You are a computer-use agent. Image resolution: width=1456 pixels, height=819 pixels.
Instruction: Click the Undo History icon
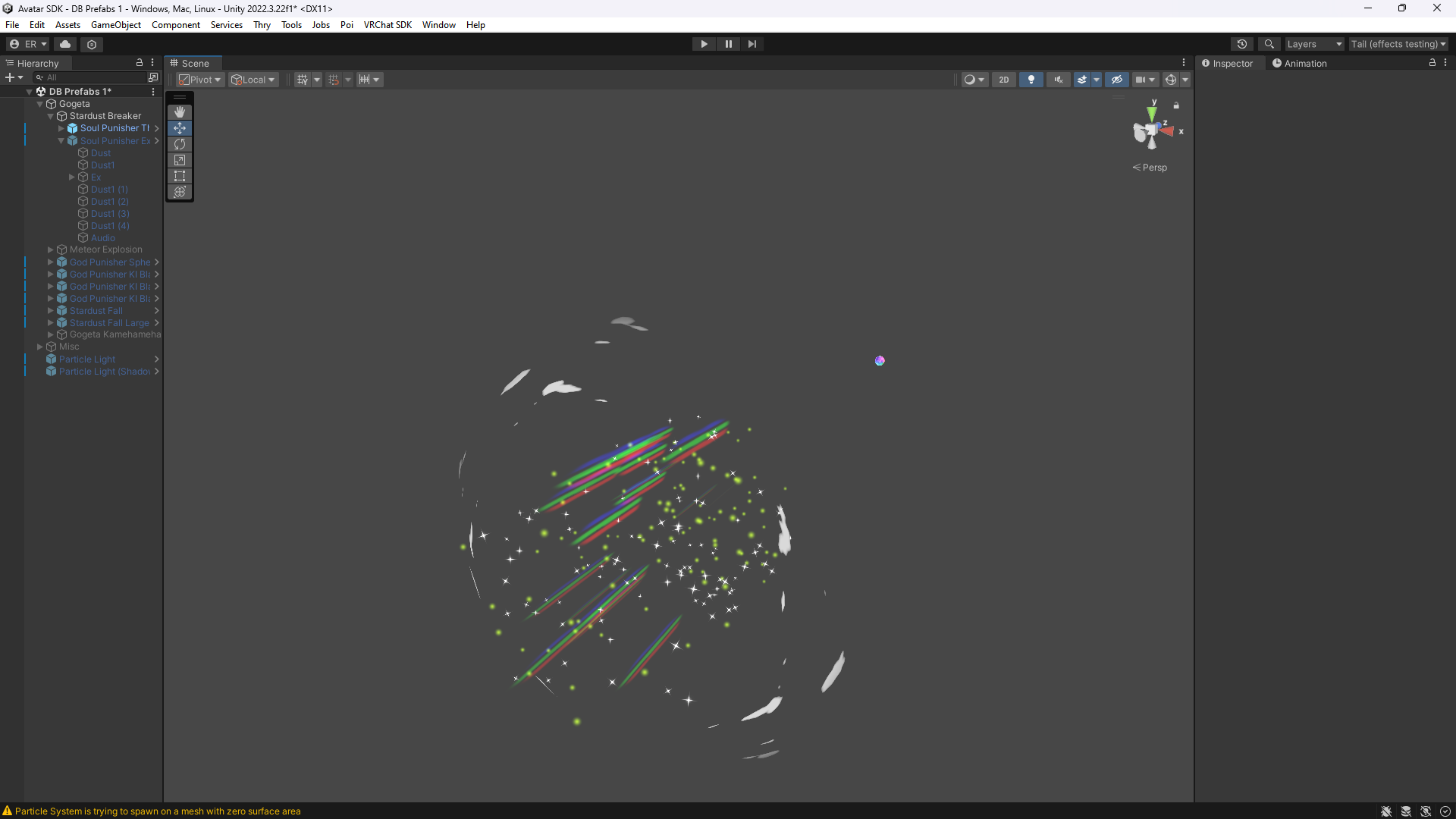(x=1241, y=44)
